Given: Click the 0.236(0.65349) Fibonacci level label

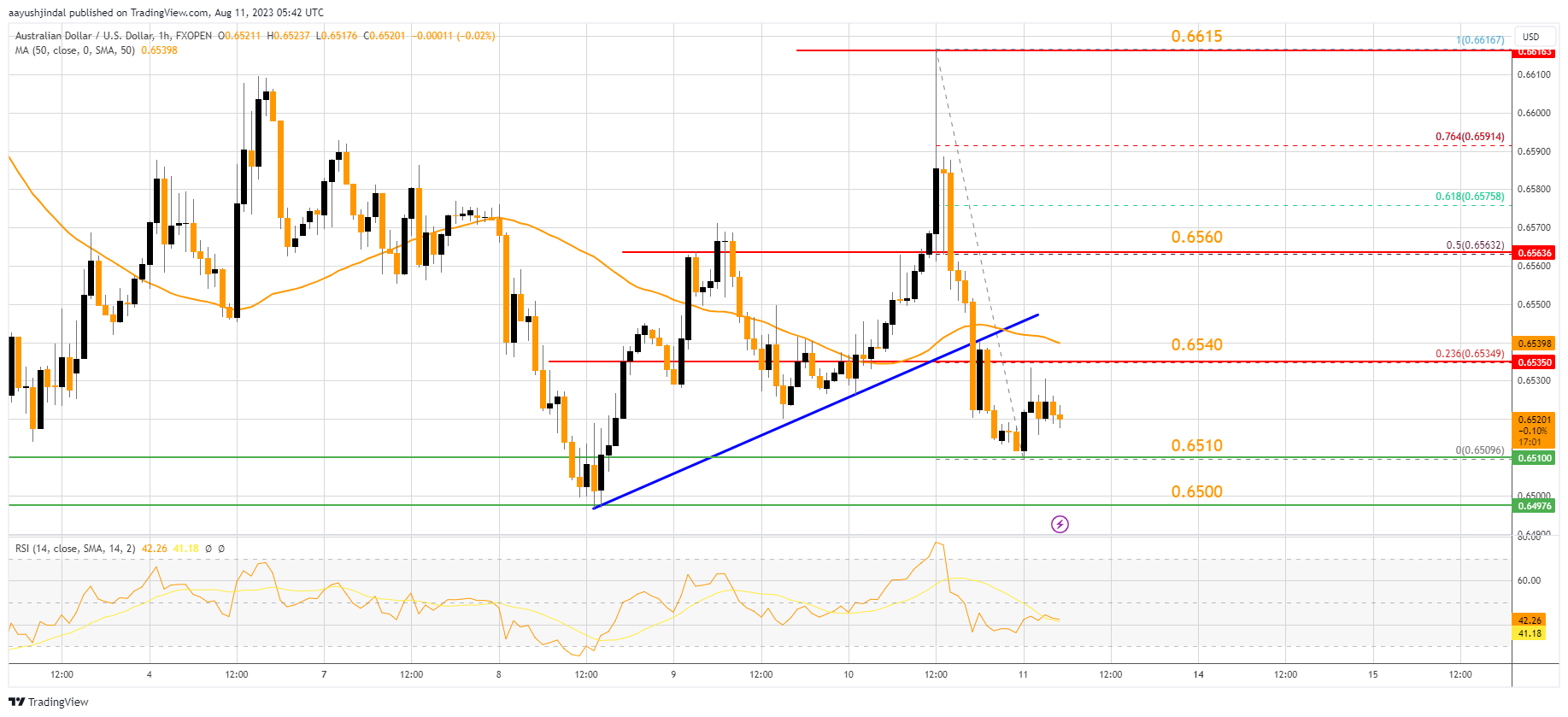Looking at the screenshot, I should pyautogui.click(x=1470, y=354).
